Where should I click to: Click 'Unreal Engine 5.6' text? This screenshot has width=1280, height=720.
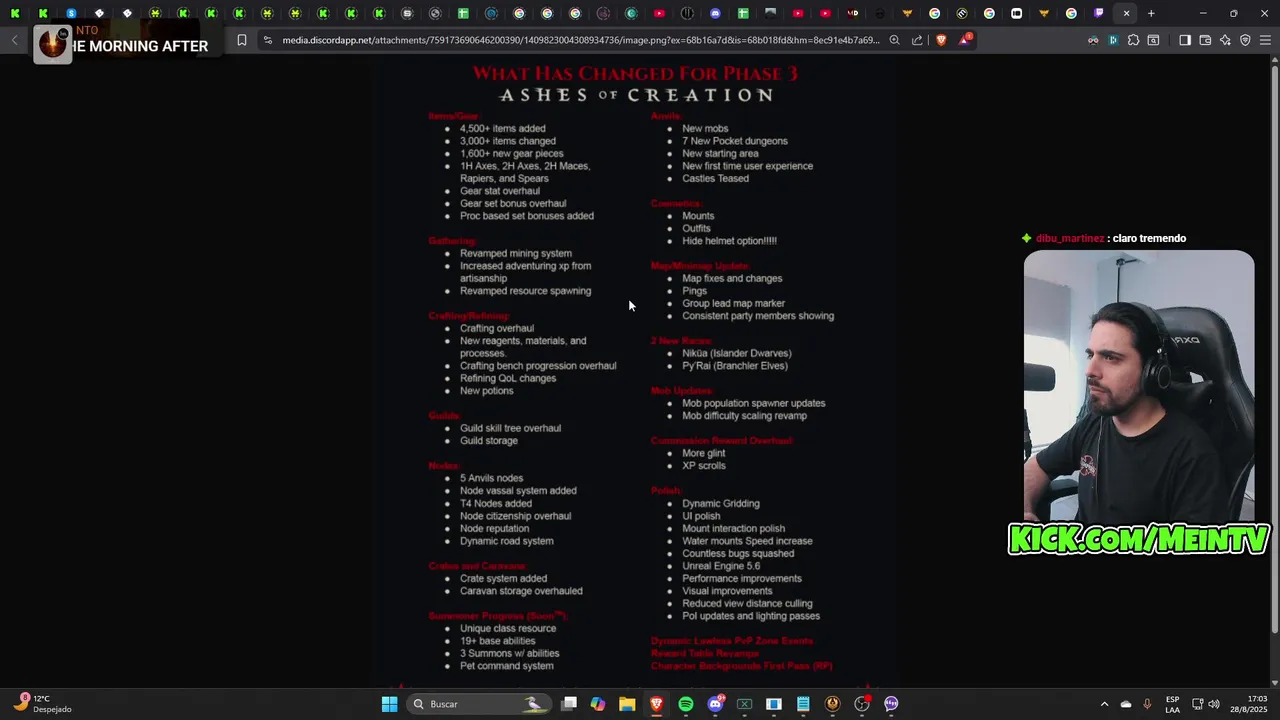point(721,566)
